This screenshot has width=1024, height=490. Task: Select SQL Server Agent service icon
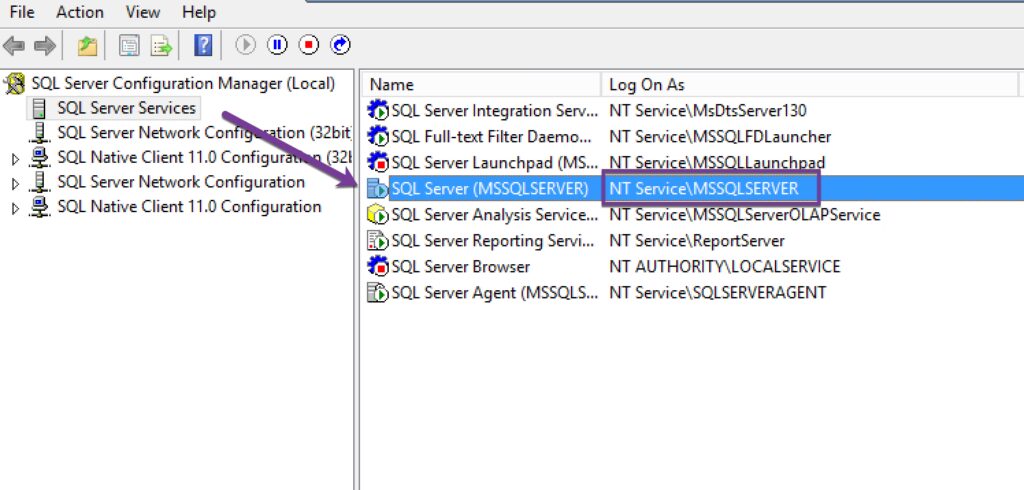[x=378, y=293]
